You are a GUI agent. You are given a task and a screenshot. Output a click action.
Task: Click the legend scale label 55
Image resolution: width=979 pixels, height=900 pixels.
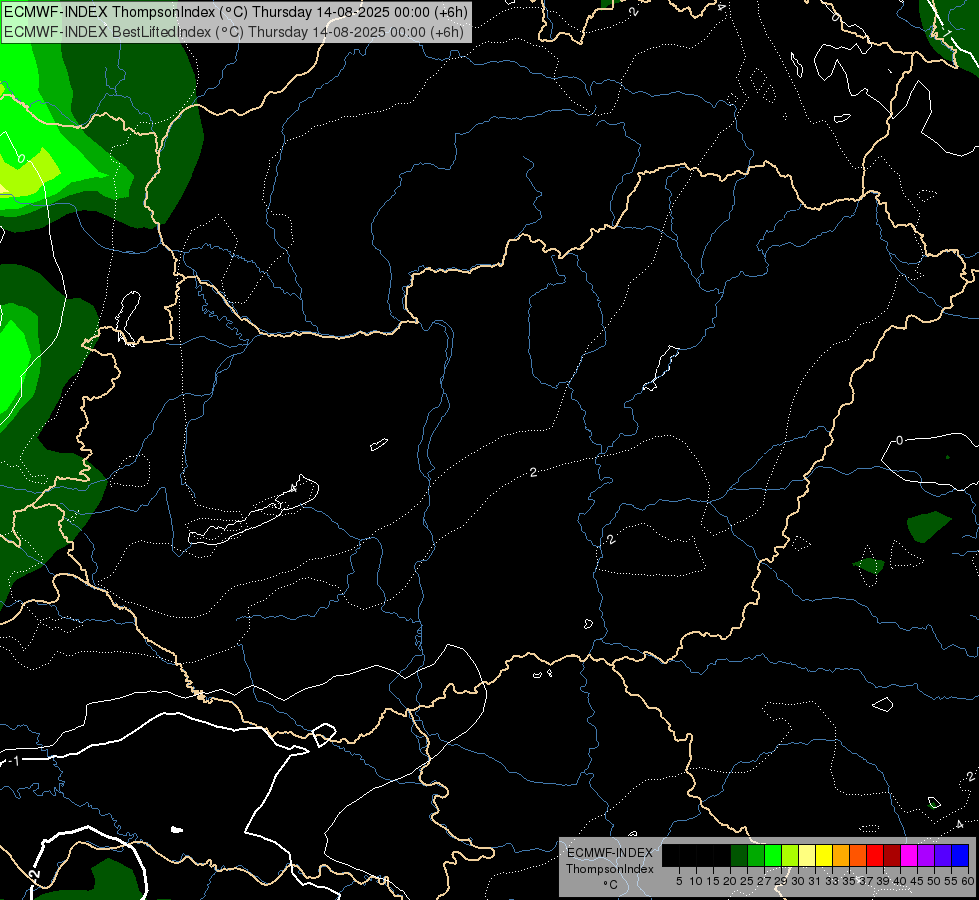(951, 881)
